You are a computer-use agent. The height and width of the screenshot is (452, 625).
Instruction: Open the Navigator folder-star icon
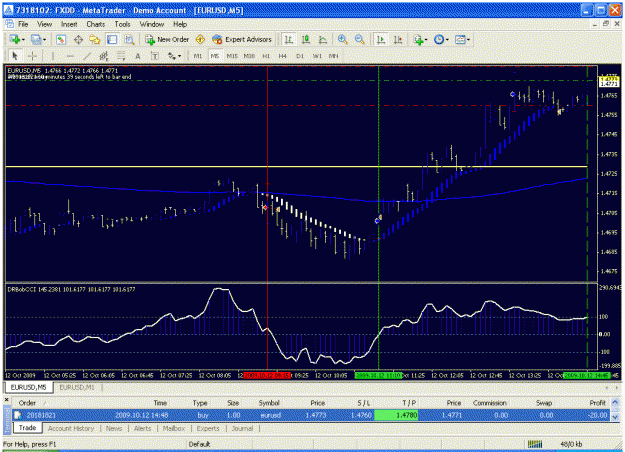pyautogui.click(x=95, y=39)
